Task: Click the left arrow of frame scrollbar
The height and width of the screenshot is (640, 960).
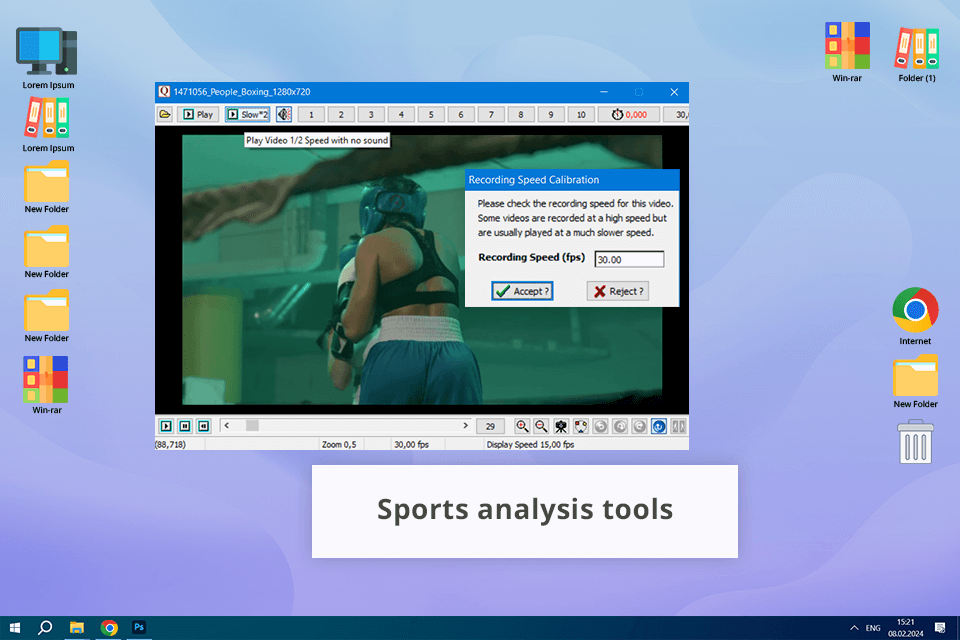Action: point(227,426)
